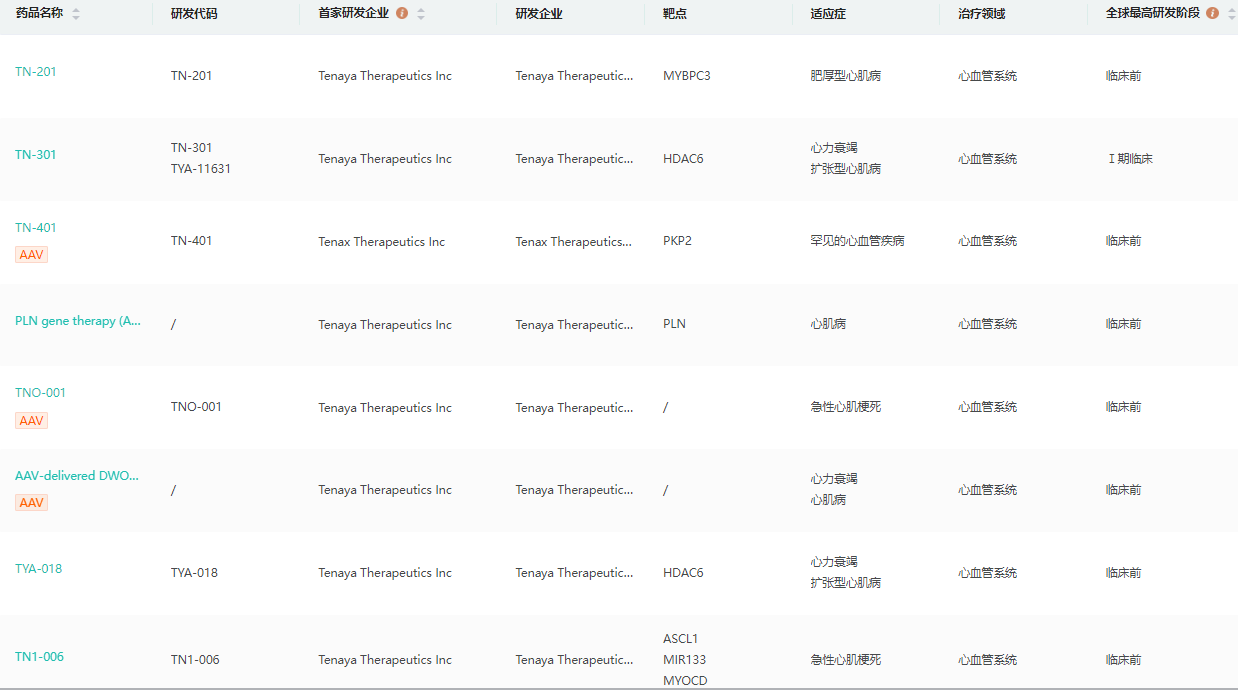
Task: Click 适应症 column header
Action: pos(828,14)
